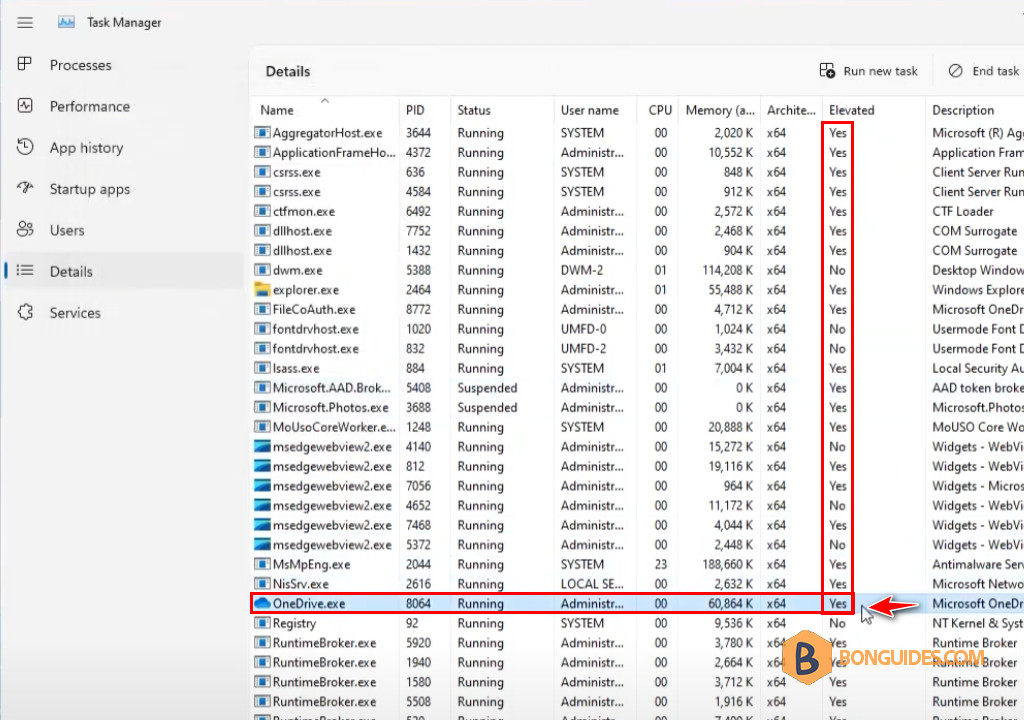Open the Processes page
1024x720 pixels.
tap(123, 65)
